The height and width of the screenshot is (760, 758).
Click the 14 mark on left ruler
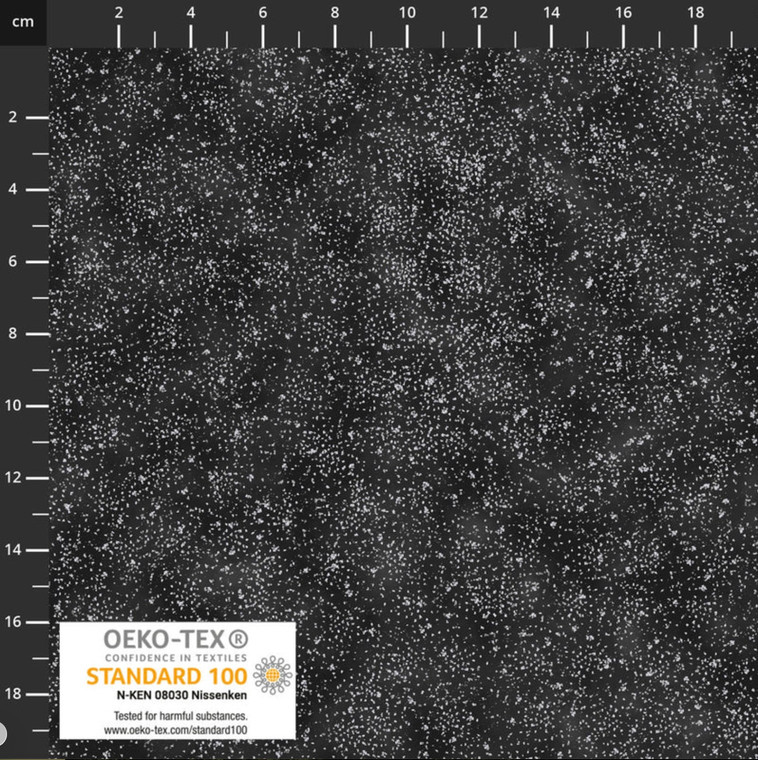(x=13, y=550)
